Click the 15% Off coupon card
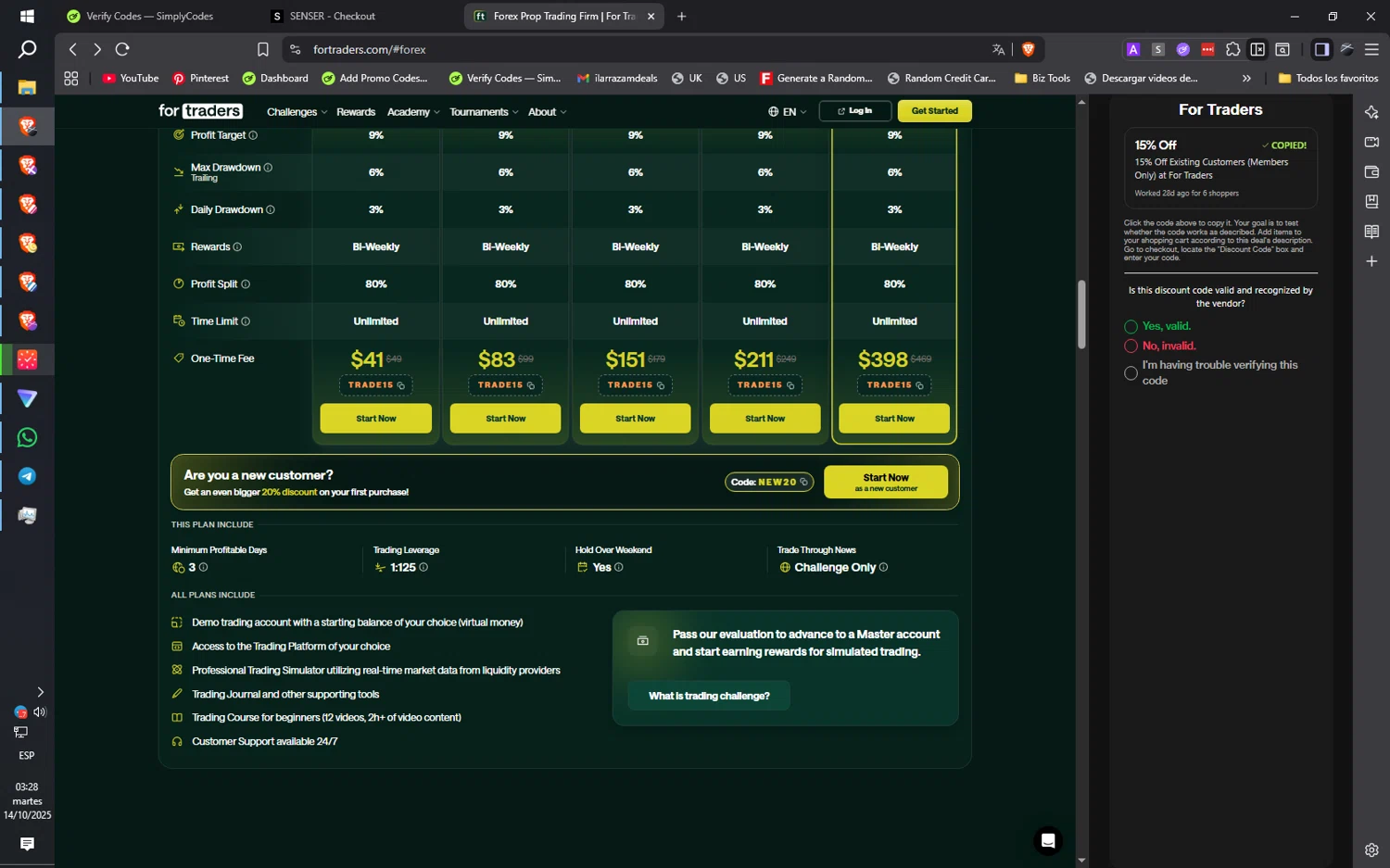The image size is (1390, 868). [x=1220, y=168]
